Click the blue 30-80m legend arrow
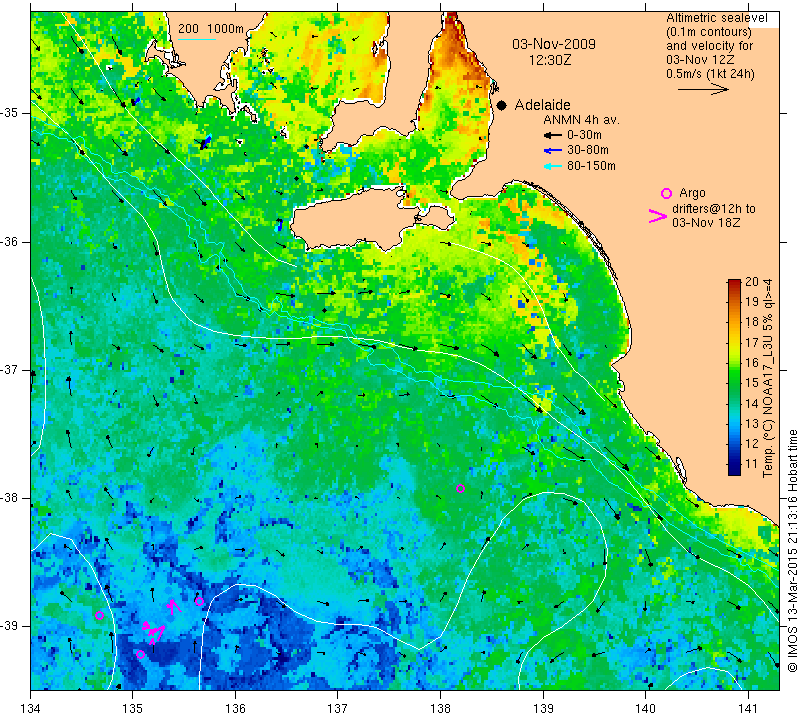Screen dimensions: 800x720 553,151
